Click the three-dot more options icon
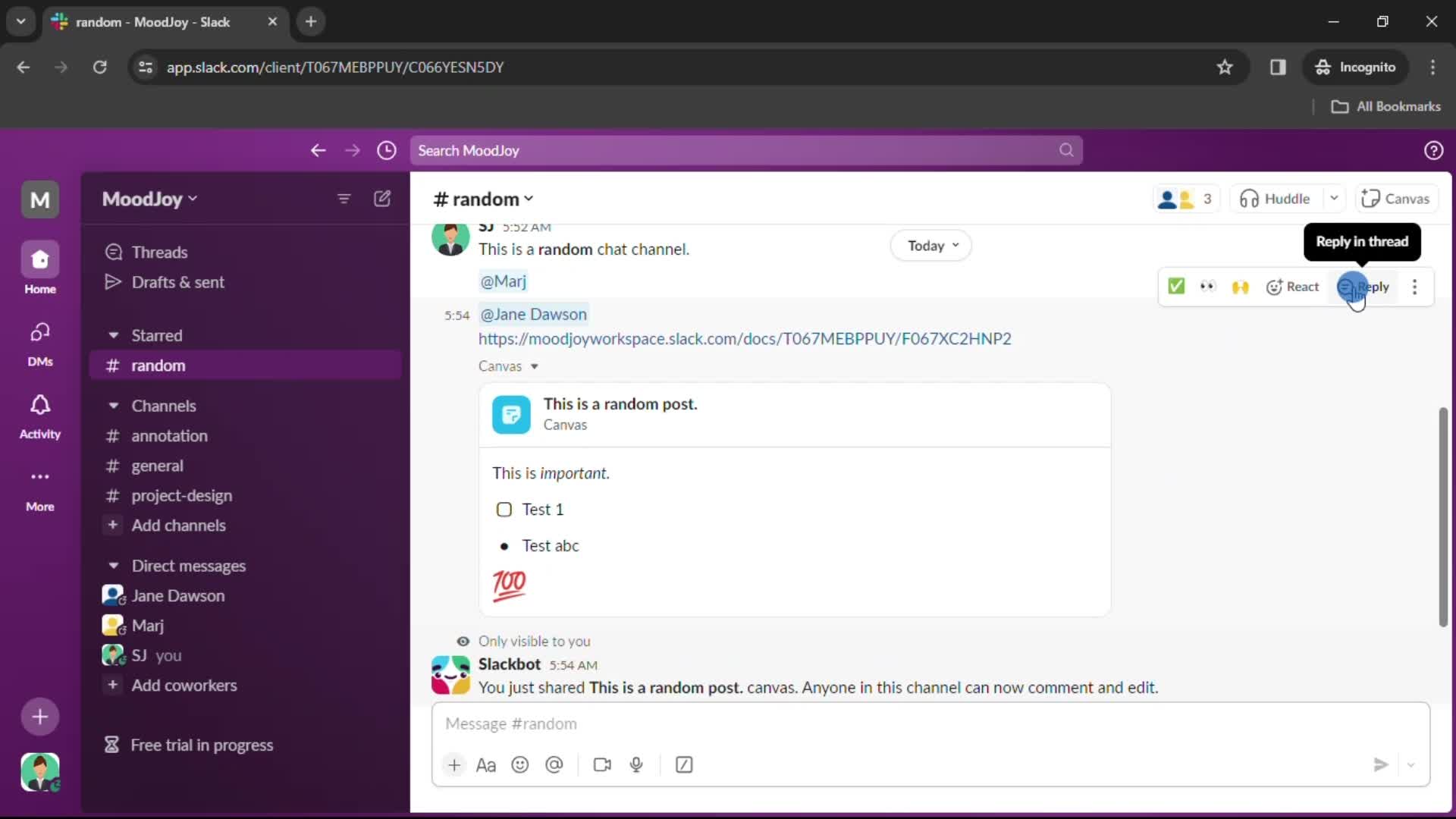This screenshot has width=1456, height=819. tap(1414, 287)
